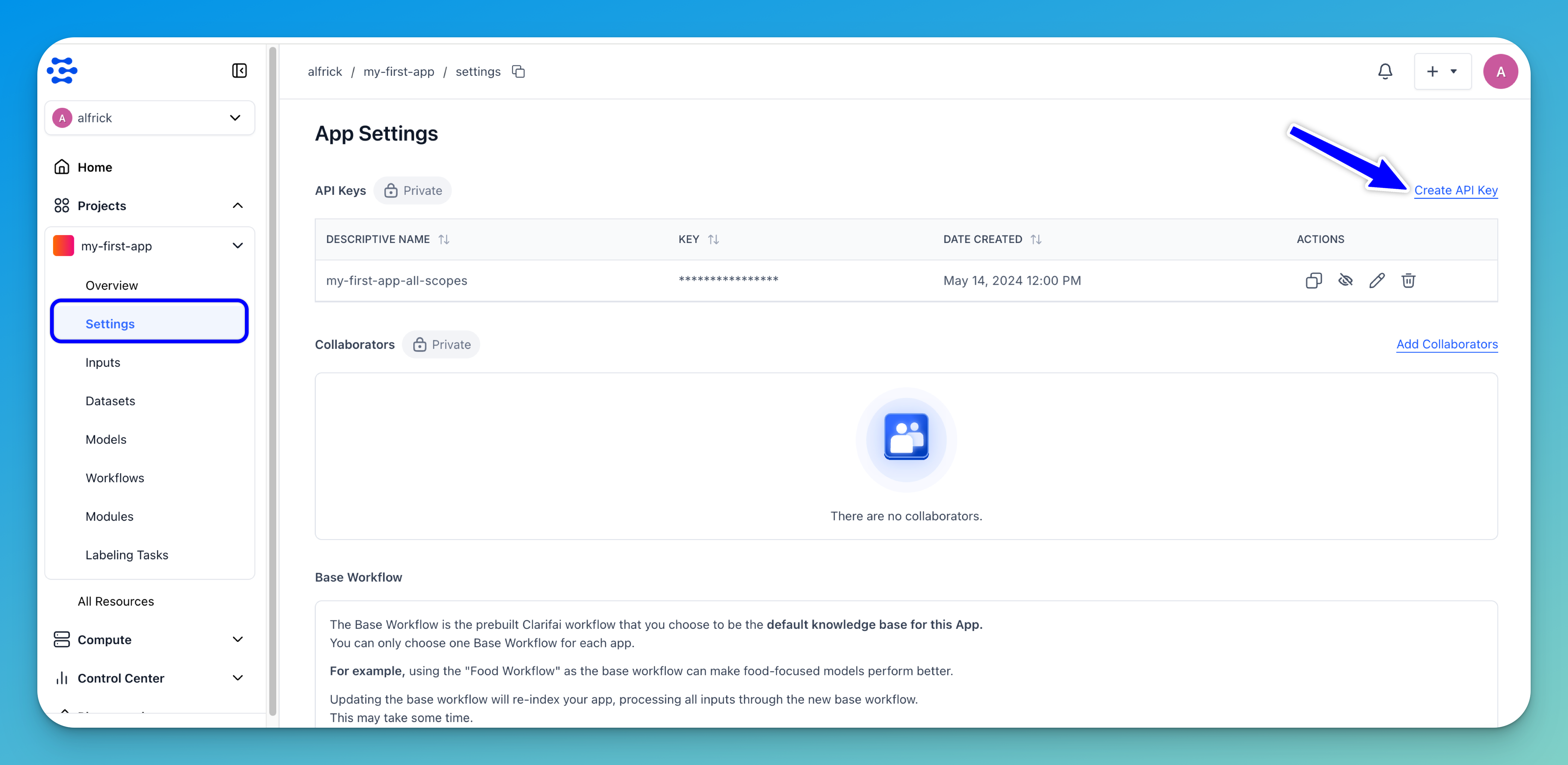
Task: Click the Base Workflow heading
Action: point(358,577)
